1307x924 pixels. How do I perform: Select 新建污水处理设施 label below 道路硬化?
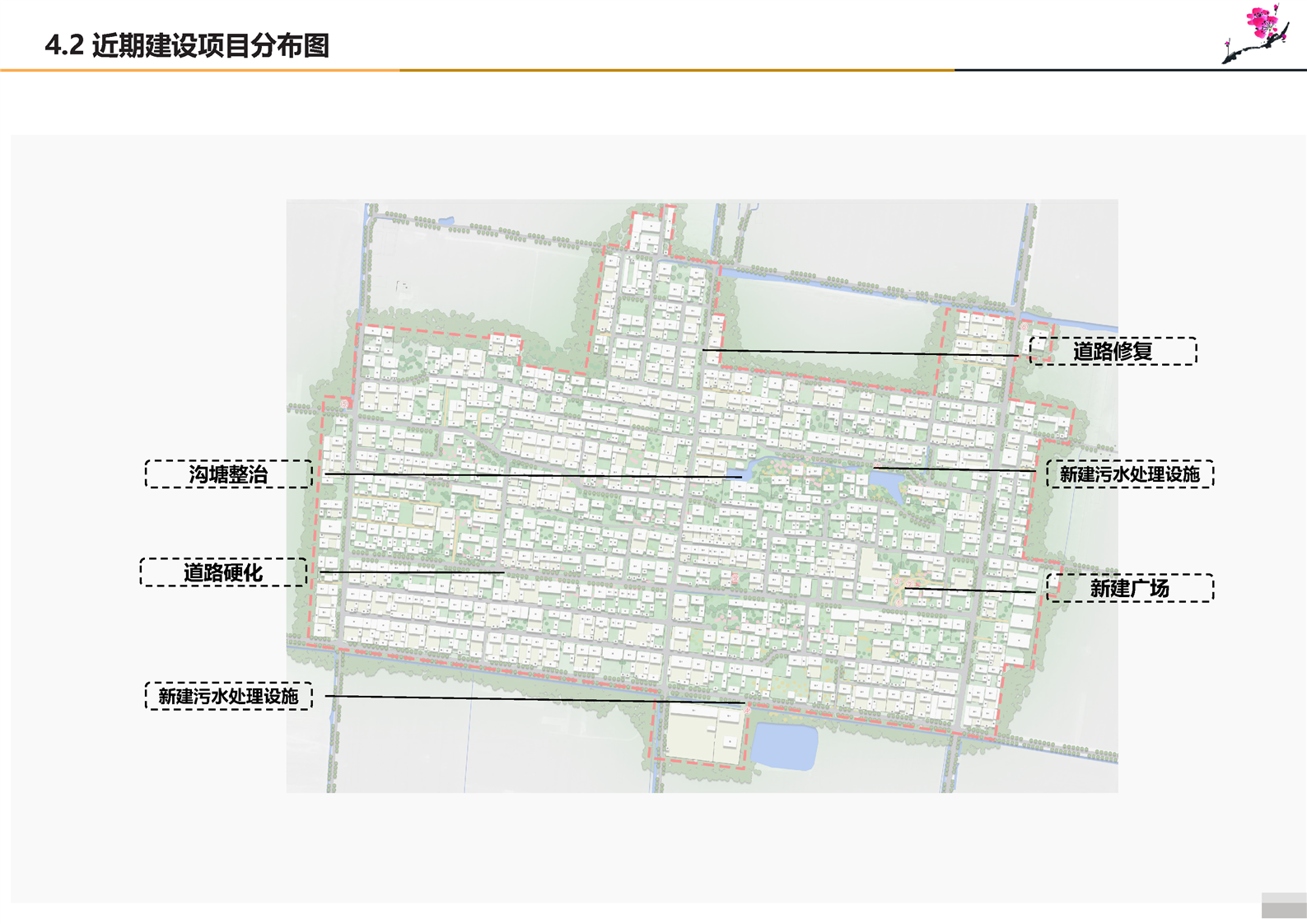[228, 696]
